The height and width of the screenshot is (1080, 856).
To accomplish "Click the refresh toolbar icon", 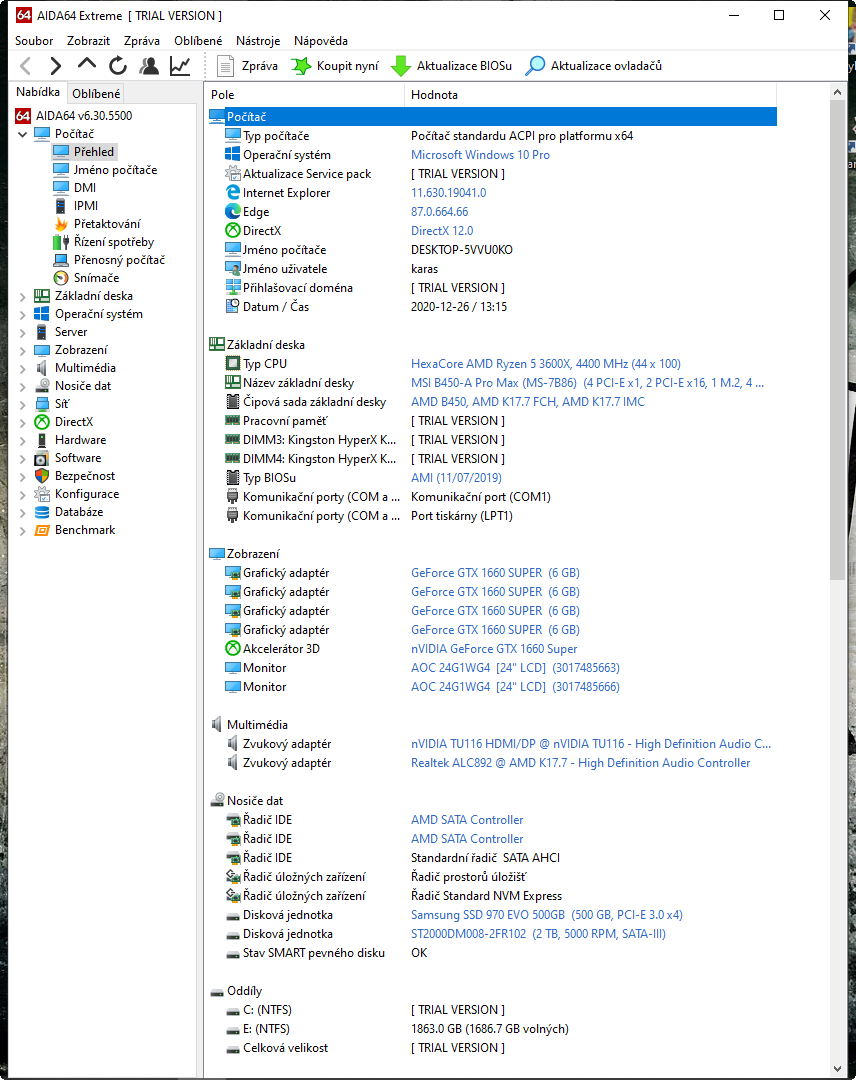I will (x=118, y=66).
